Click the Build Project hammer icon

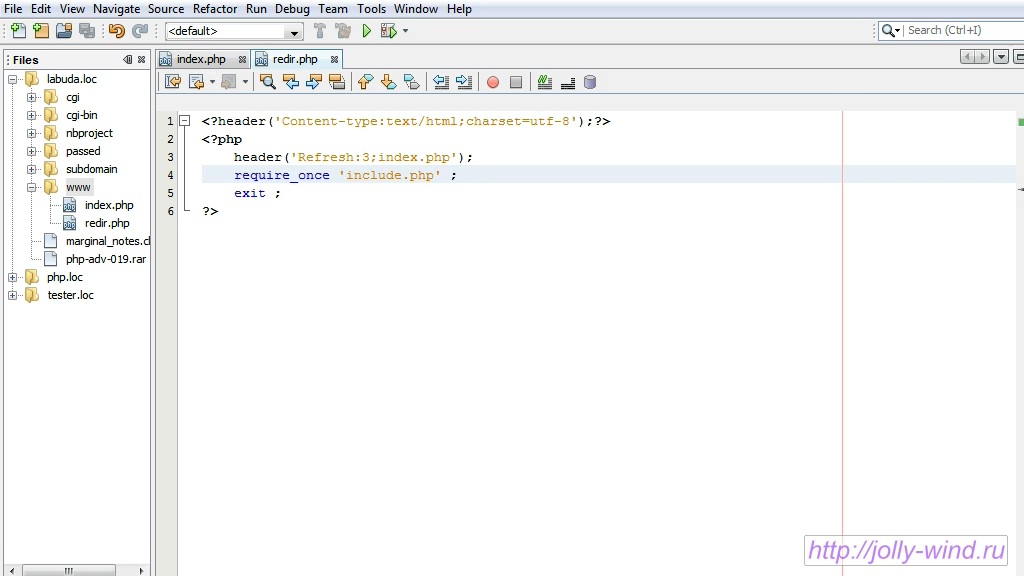click(x=319, y=31)
